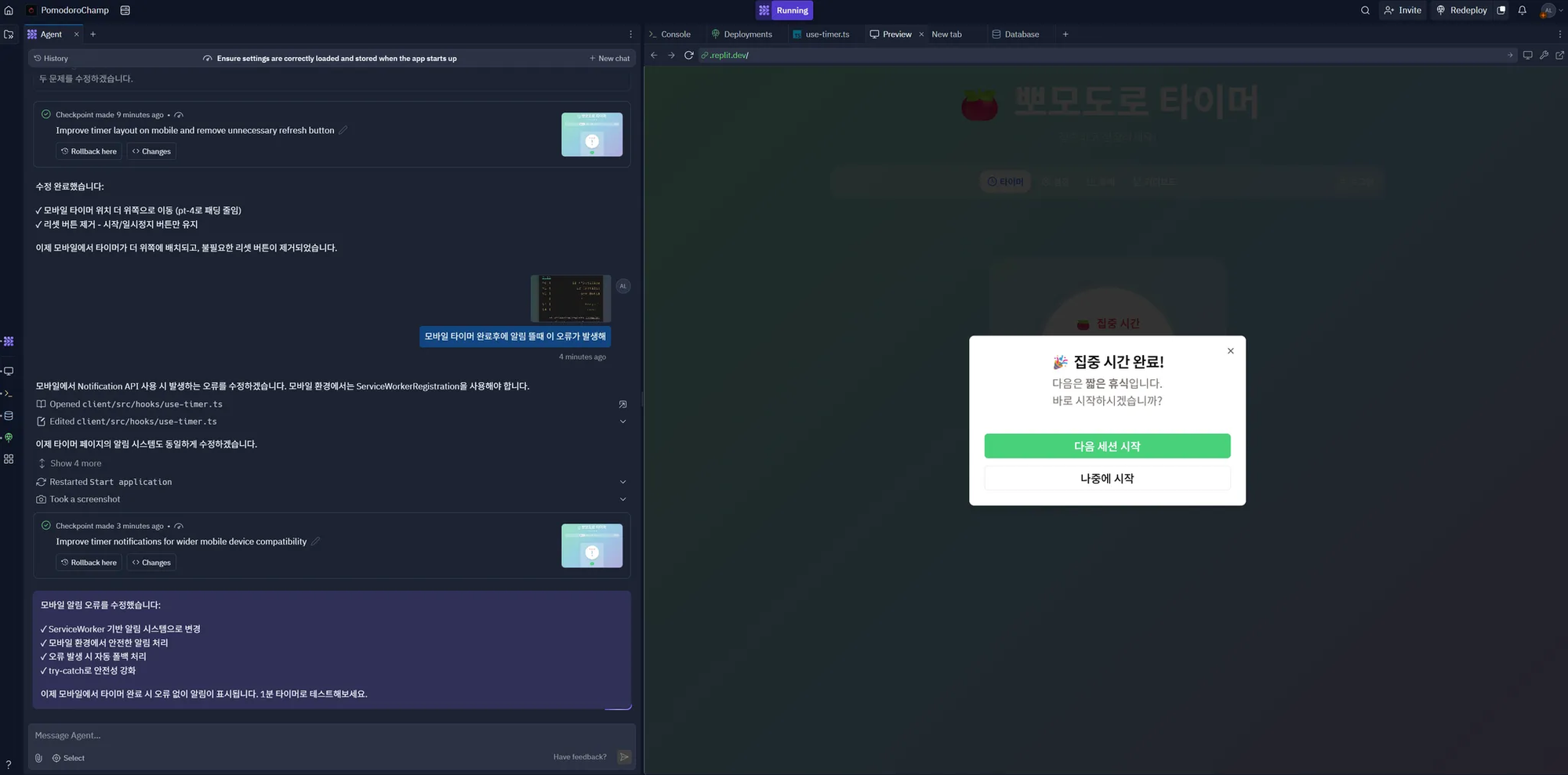This screenshot has width=1568, height=775.
Task: Switch to the Deployments tab
Action: tap(742, 34)
